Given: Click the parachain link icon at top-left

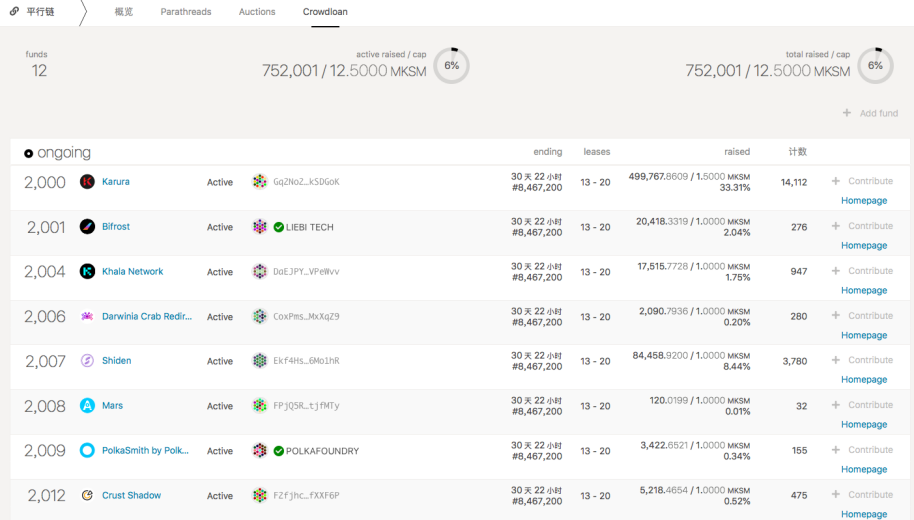Looking at the screenshot, I should [15, 11].
